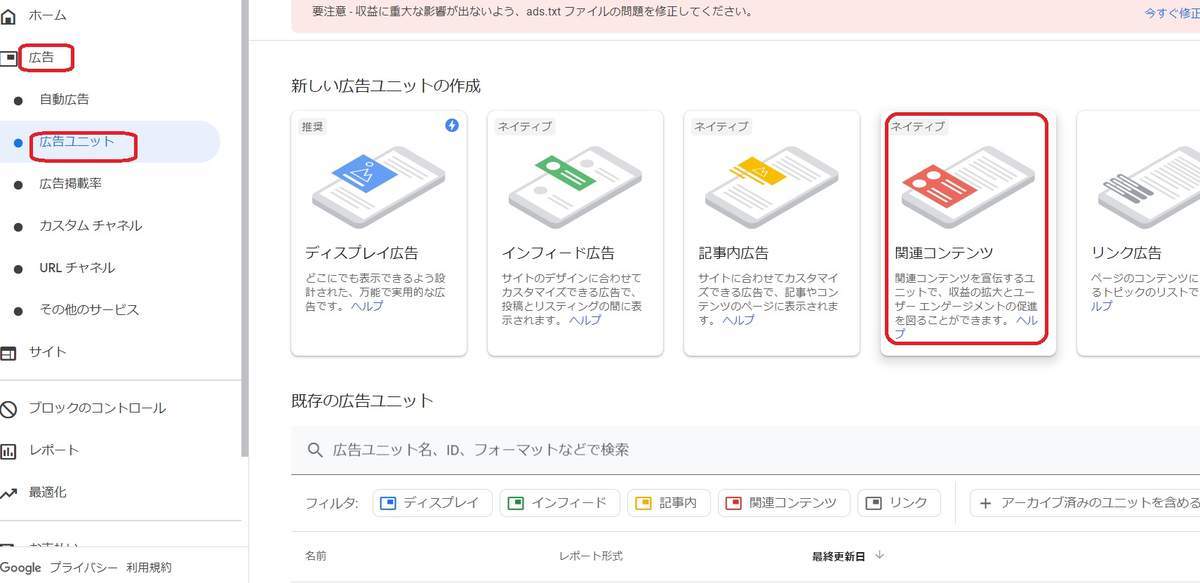Viewport: 1200px width, 583px height.
Task: Filter by ディスプレイ format
Action: tap(432, 503)
